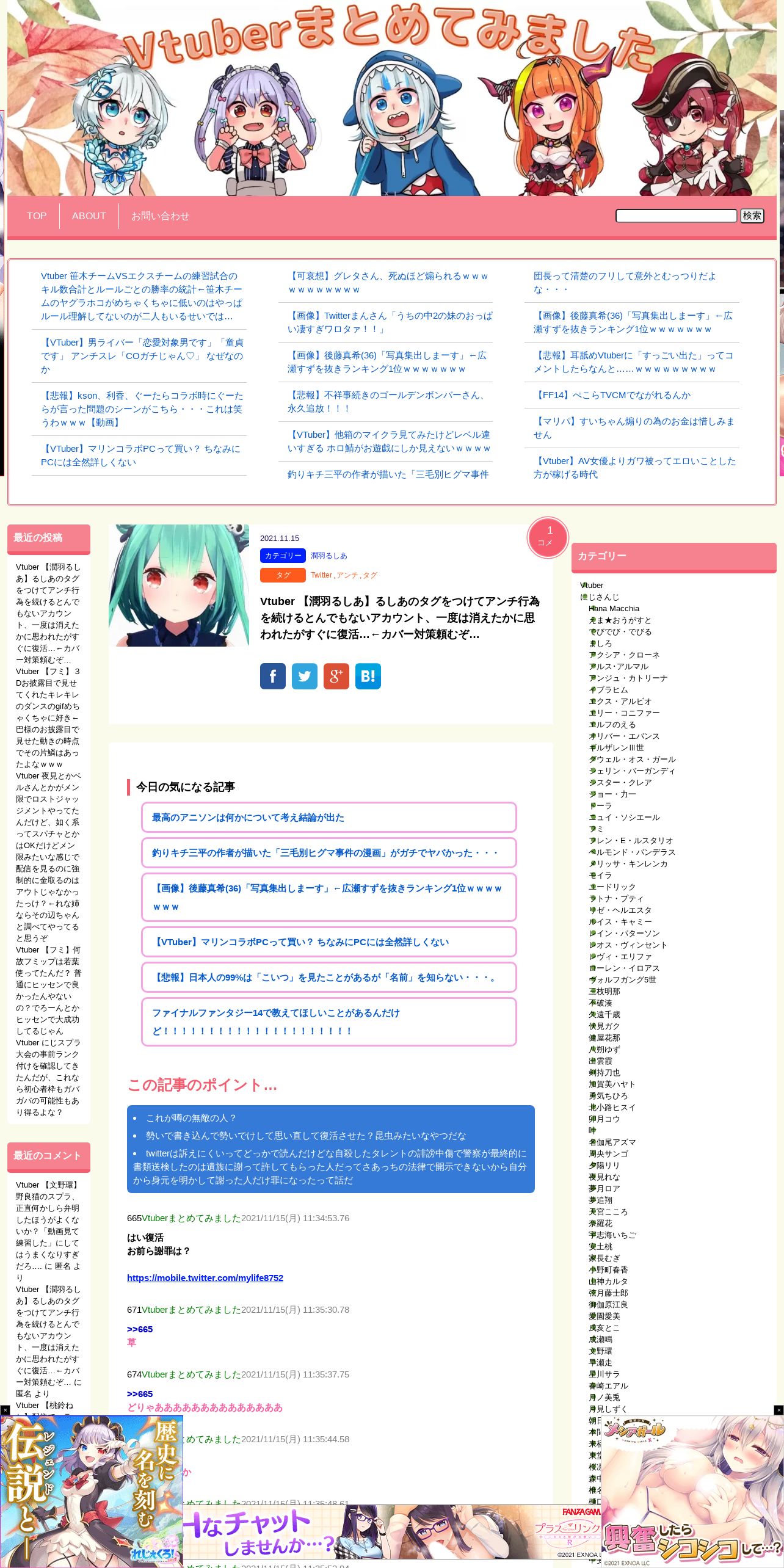Click the orange タグ label
The height and width of the screenshot is (1568, 784).
pos(283,575)
